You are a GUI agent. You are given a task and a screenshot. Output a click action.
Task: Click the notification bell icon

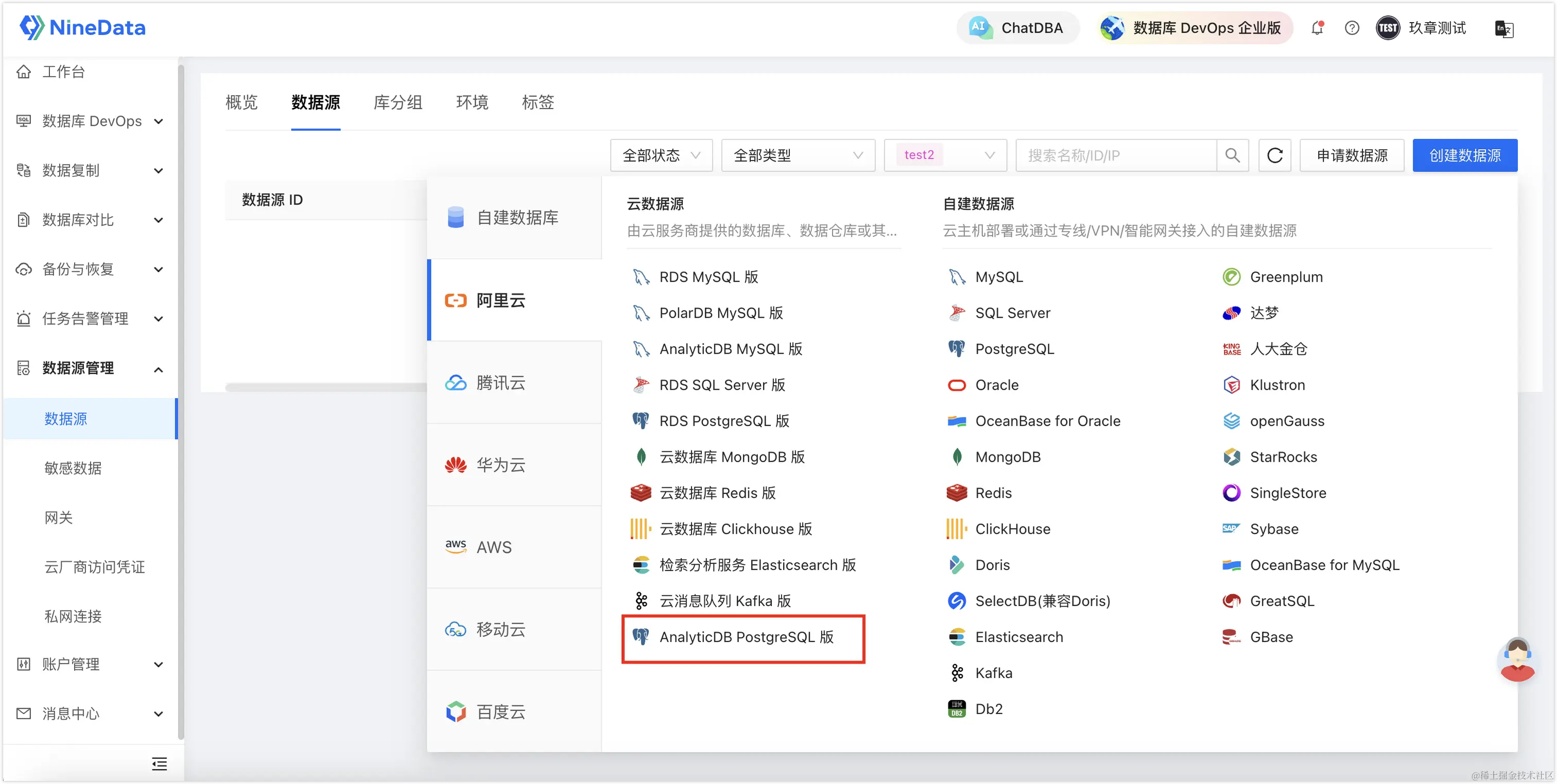(1317, 28)
